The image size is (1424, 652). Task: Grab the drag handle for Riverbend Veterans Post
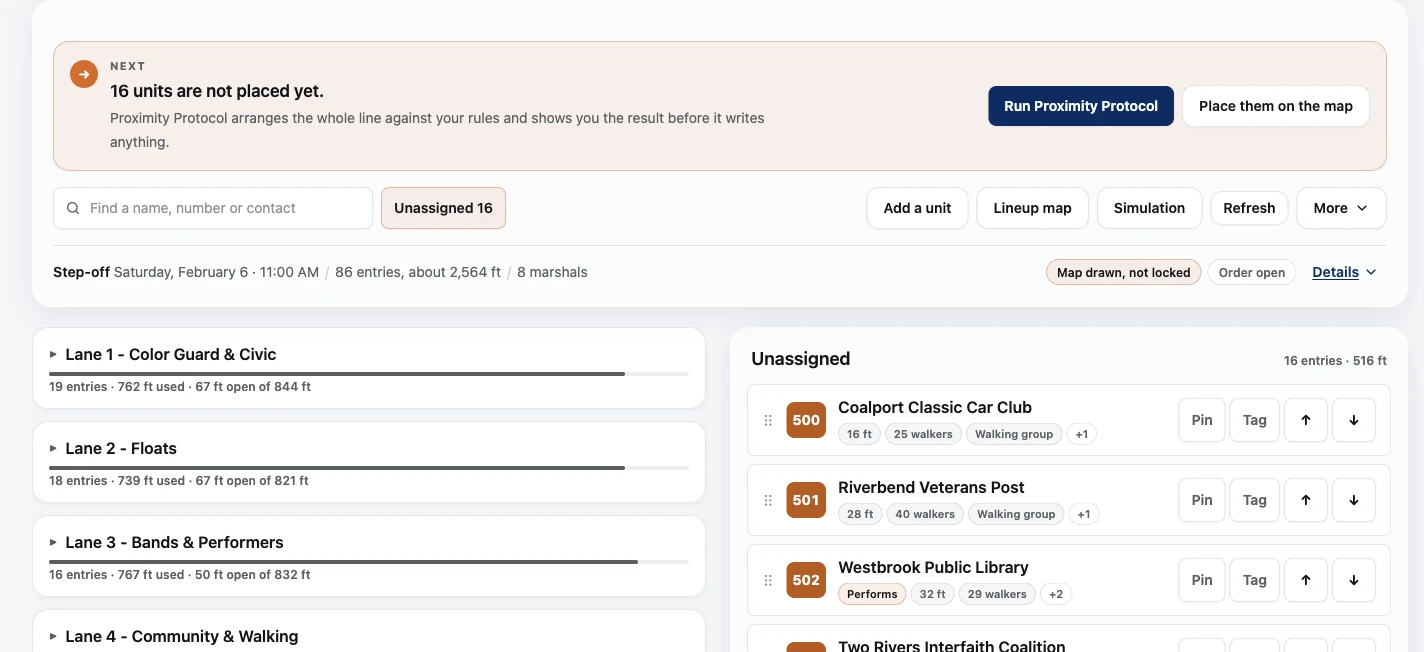pyautogui.click(x=768, y=500)
